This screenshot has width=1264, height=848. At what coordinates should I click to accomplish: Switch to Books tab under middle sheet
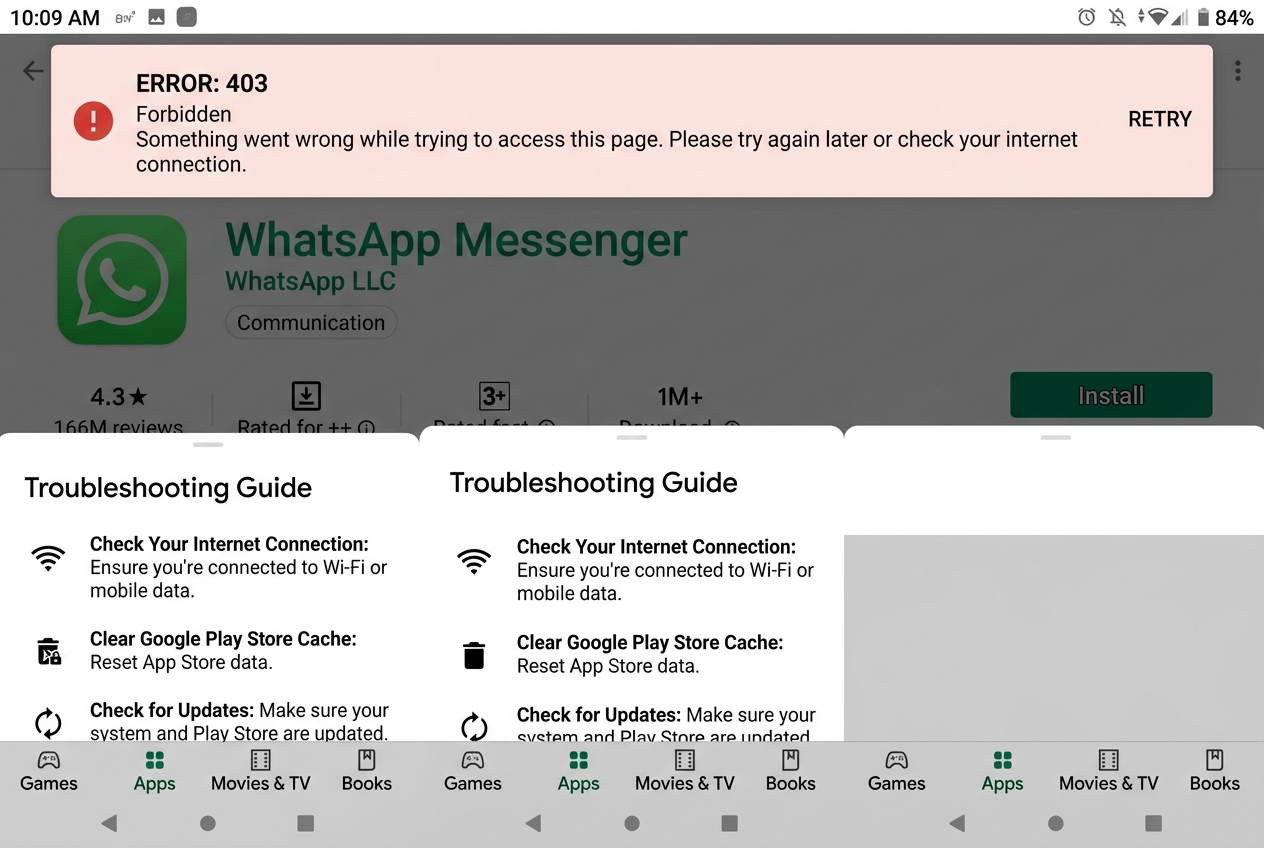[791, 771]
